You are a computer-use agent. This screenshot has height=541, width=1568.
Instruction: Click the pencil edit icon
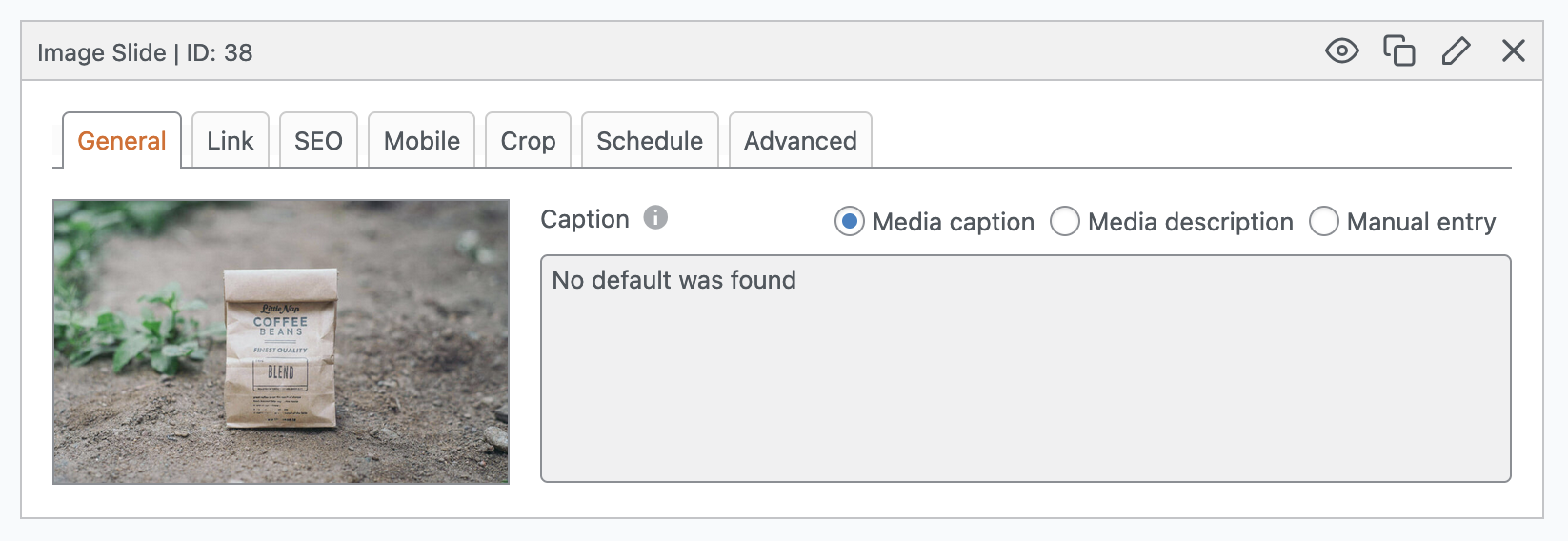pos(1456,50)
